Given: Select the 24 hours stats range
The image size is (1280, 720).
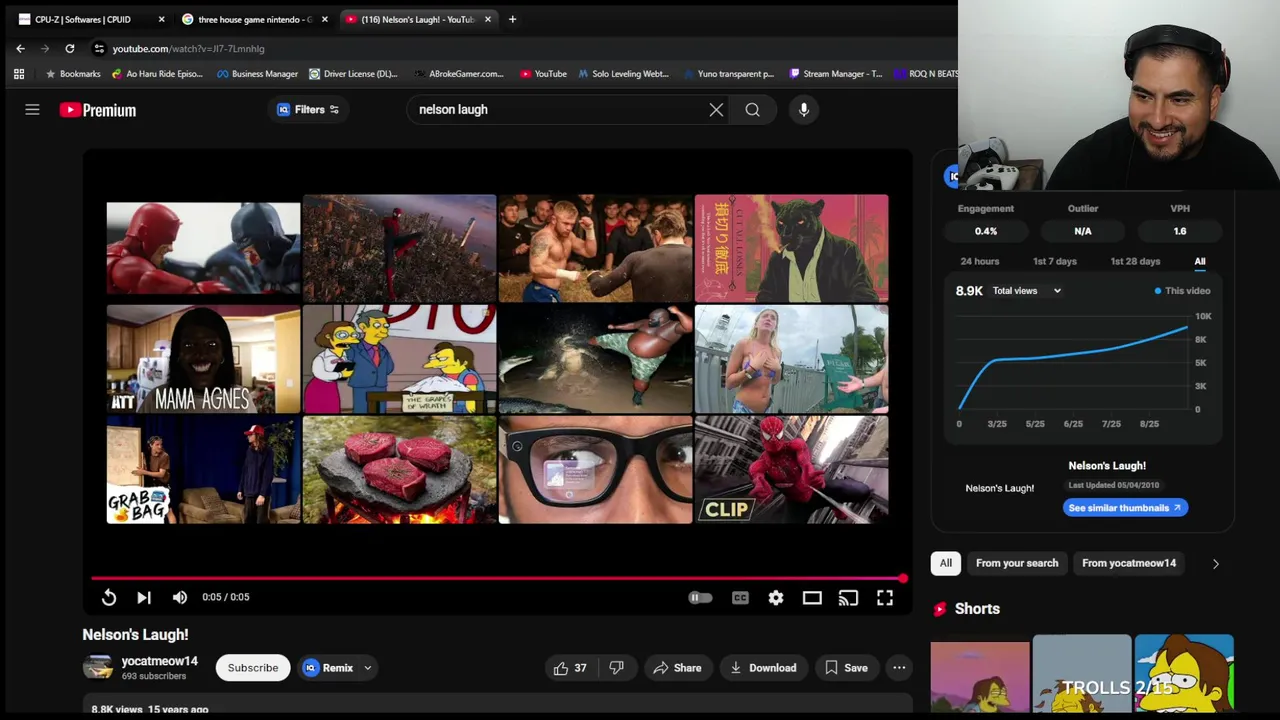Looking at the screenshot, I should [x=980, y=261].
